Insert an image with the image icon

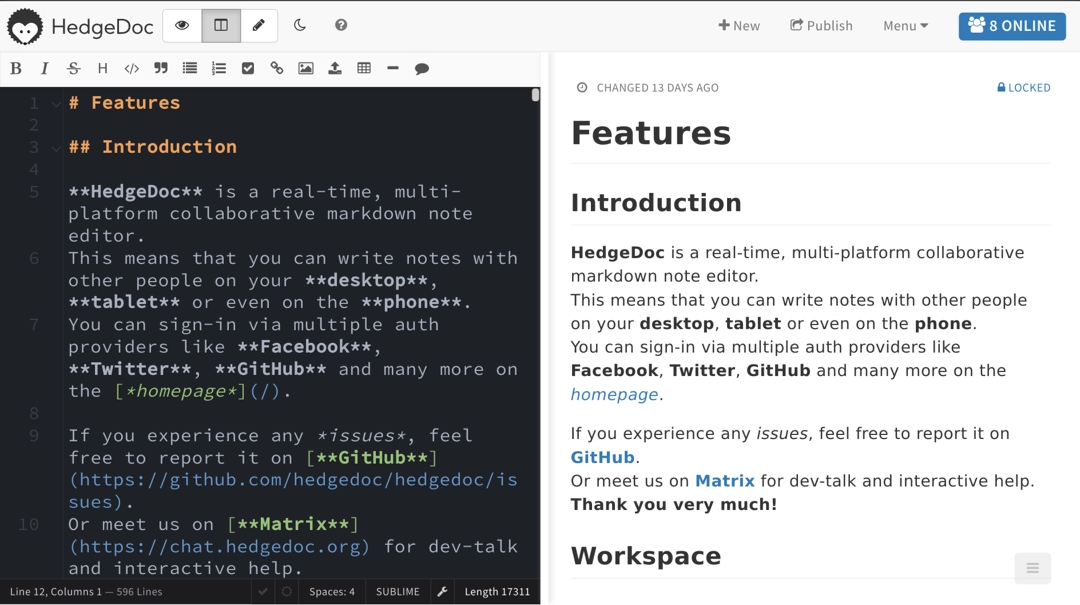tap(305, 68)
